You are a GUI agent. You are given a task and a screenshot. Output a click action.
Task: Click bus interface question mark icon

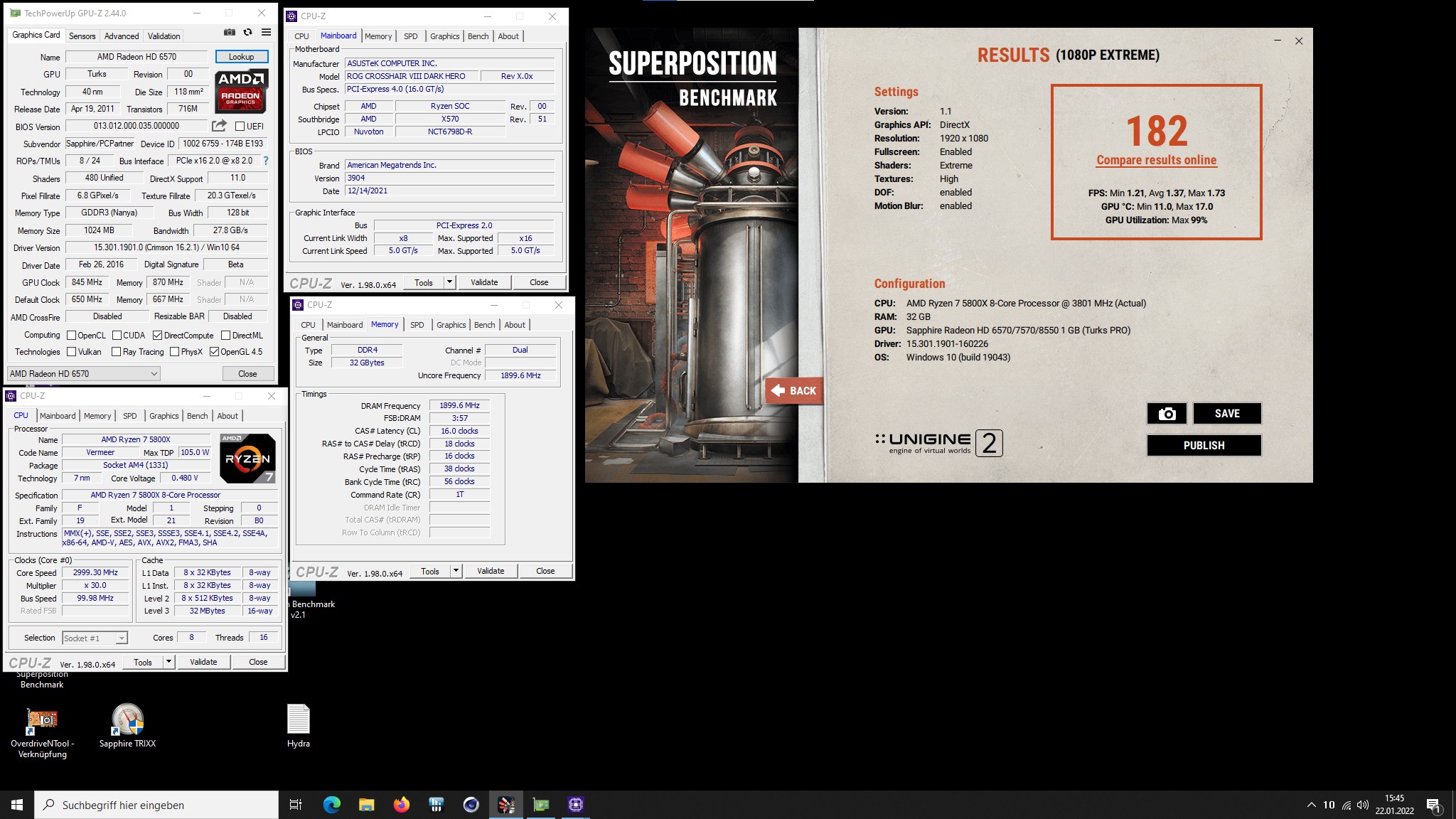coord(266,161)
